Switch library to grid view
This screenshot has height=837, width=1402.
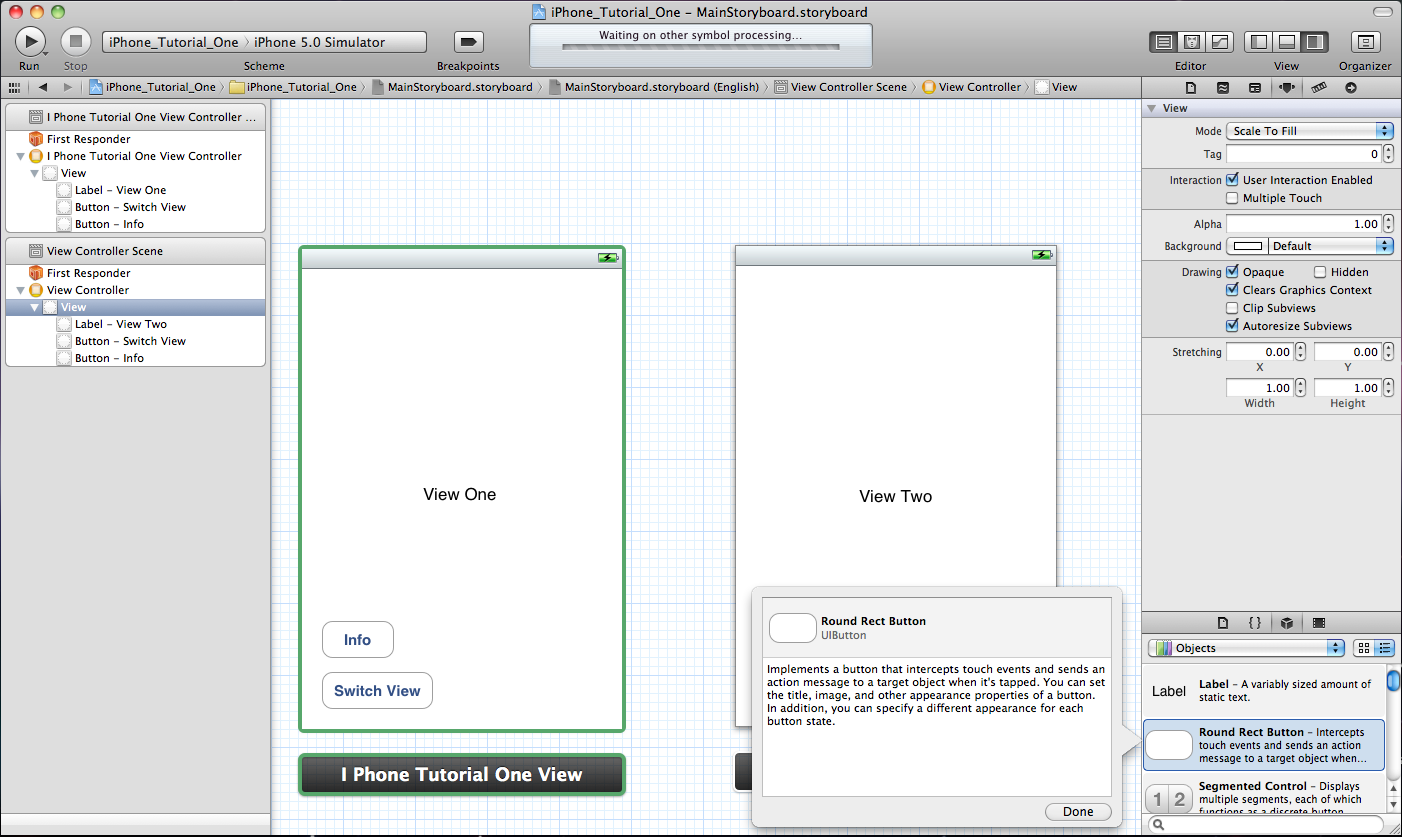(1362, 647)
